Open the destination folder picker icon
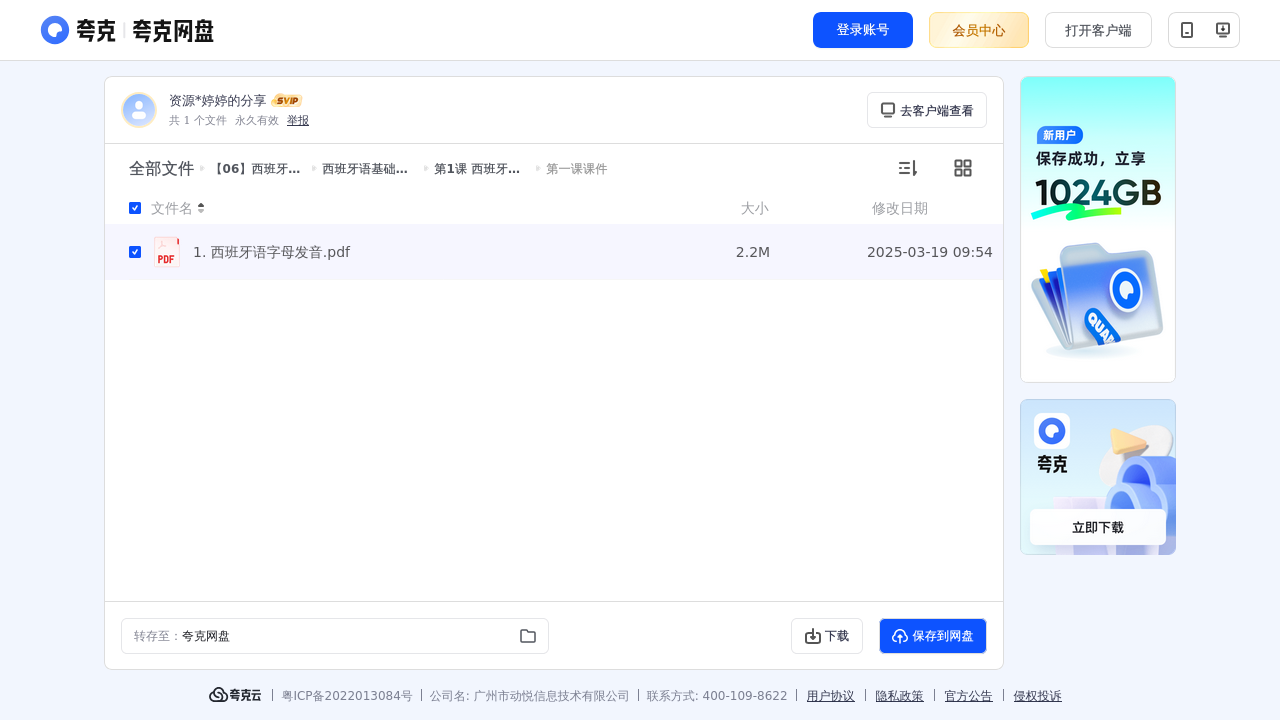1280x720 pixels. pyautogui.click(x=528, y=636)
